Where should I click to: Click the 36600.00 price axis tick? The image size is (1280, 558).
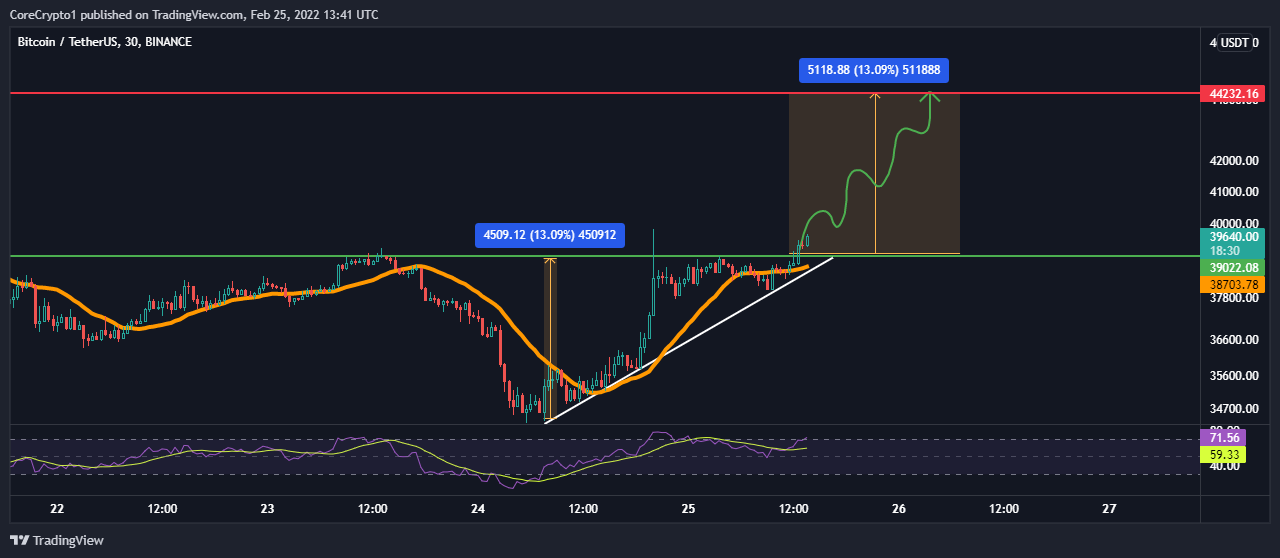click(1234, 340)
